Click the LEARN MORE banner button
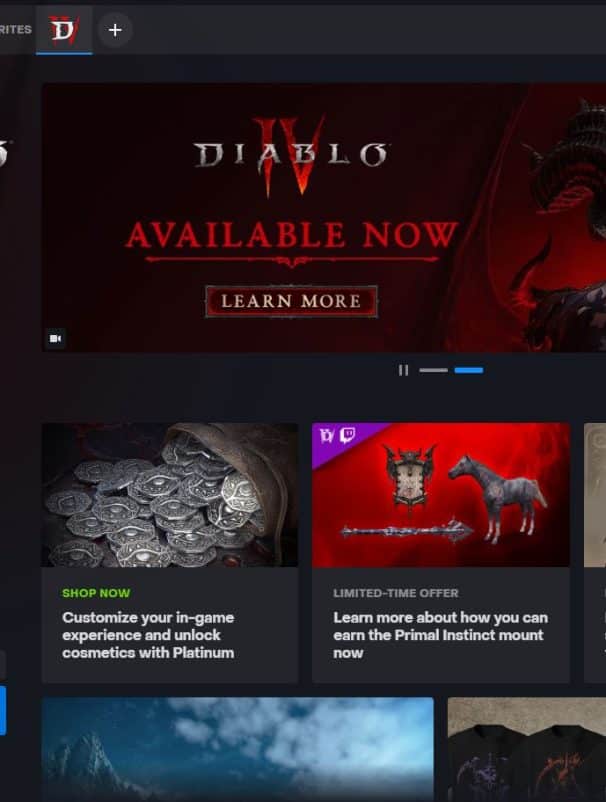 (x=291, y=301)
